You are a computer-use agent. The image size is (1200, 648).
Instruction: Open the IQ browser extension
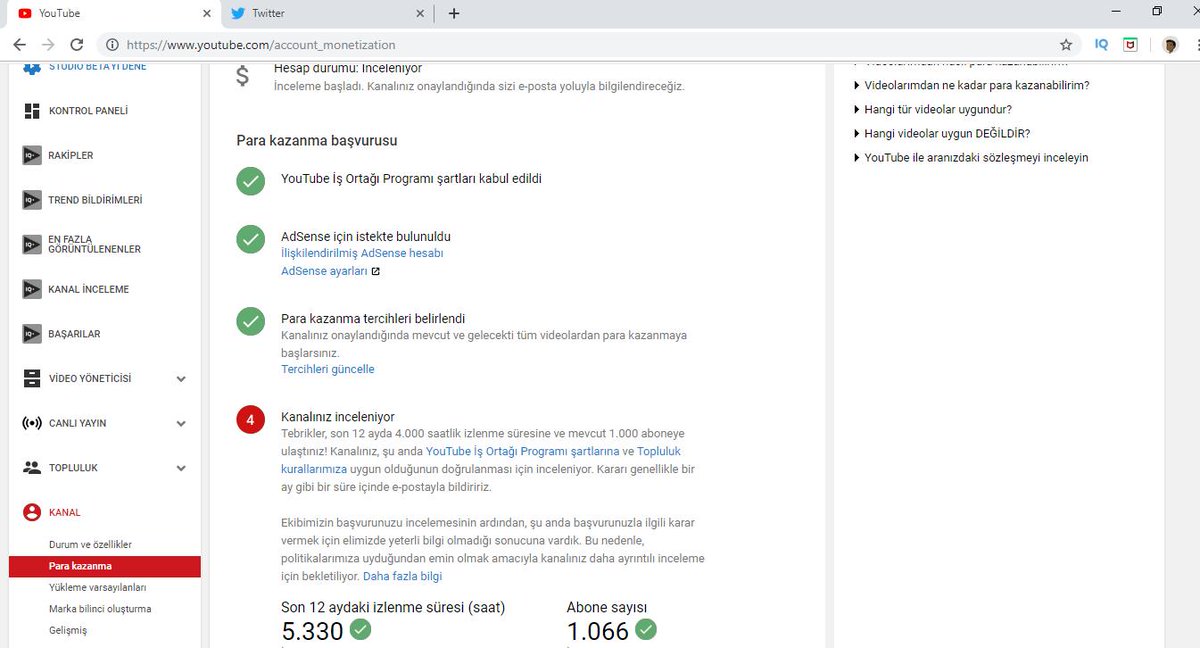pyautogui.click(x=1101, y=45)
